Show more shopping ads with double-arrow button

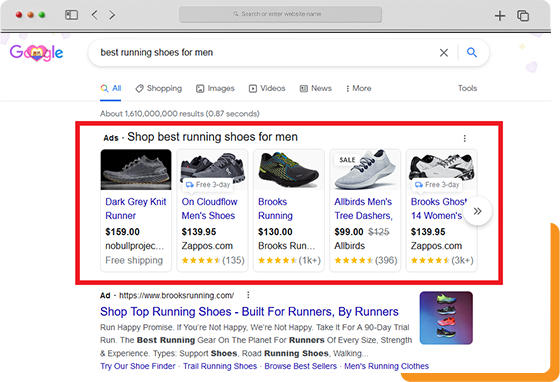(478, 211)
